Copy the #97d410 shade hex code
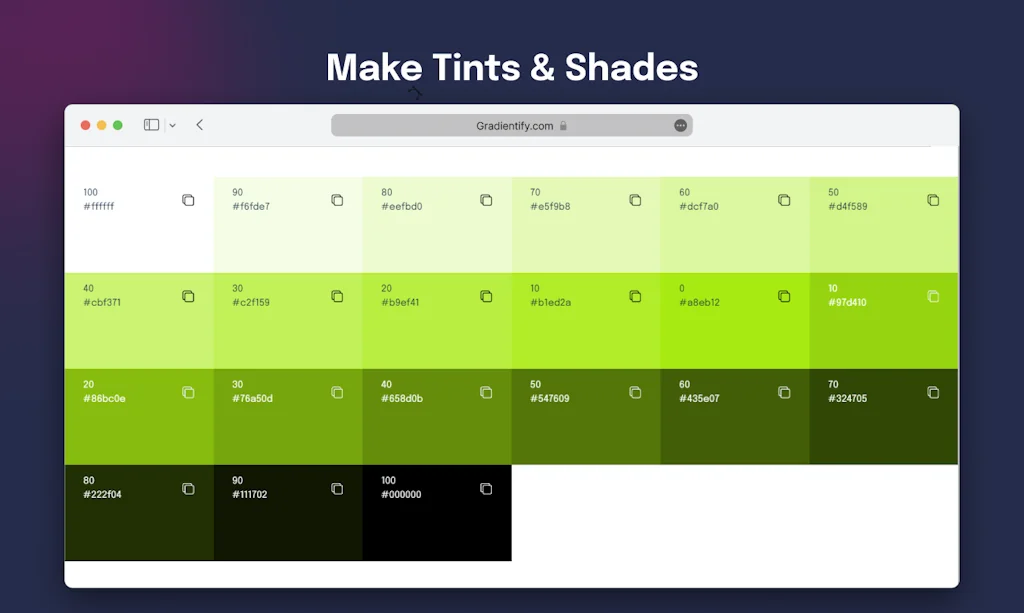 click(934, 296)
